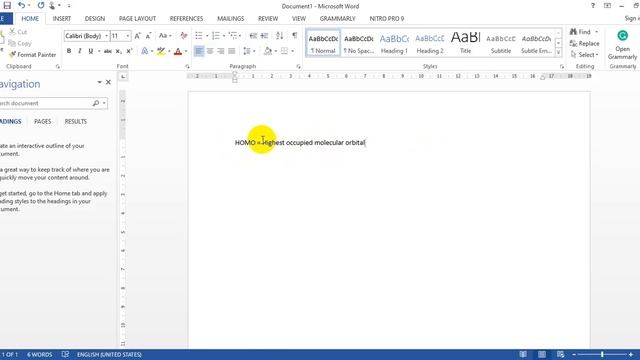Click the search document field
Image resolution: width=640 pixels, height=360 pixels.
click(x=45, y=103)
